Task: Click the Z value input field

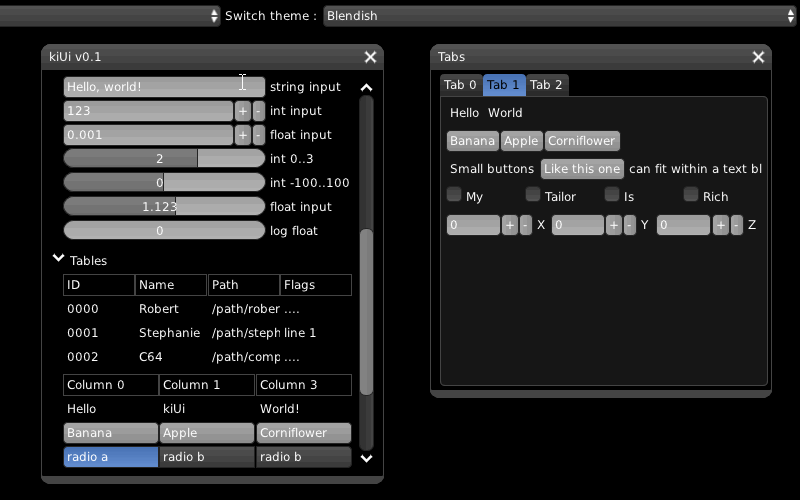Action: point(684,225)
